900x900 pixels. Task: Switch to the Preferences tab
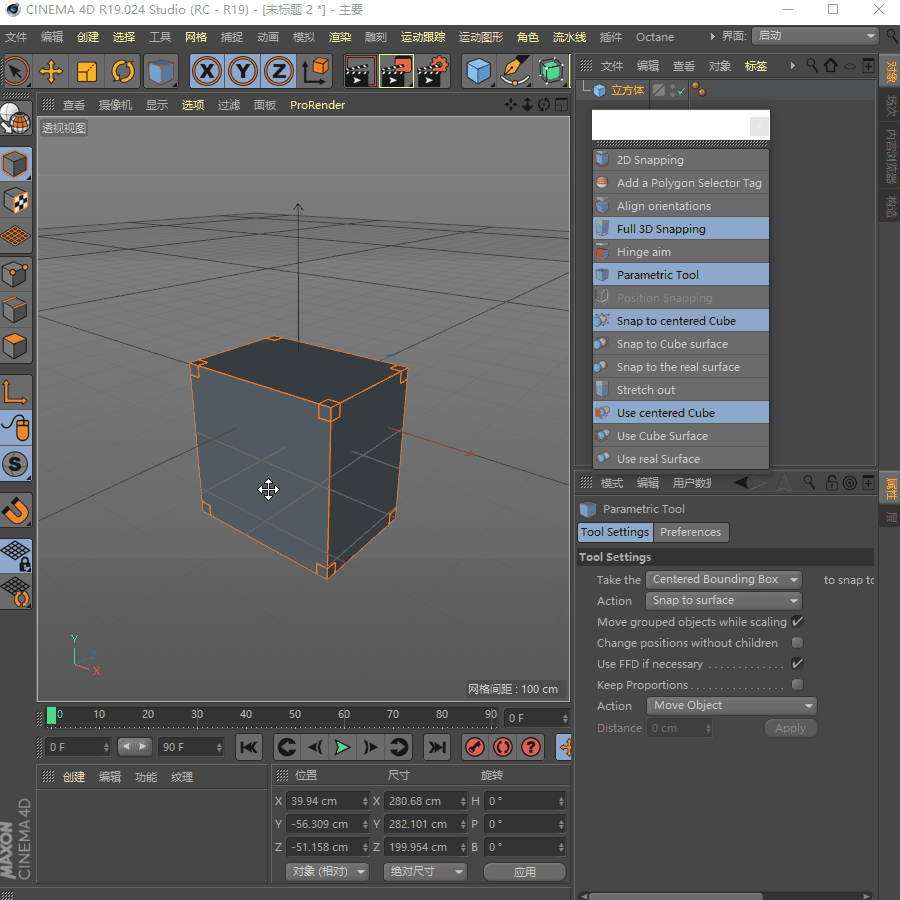pos(690,532)
